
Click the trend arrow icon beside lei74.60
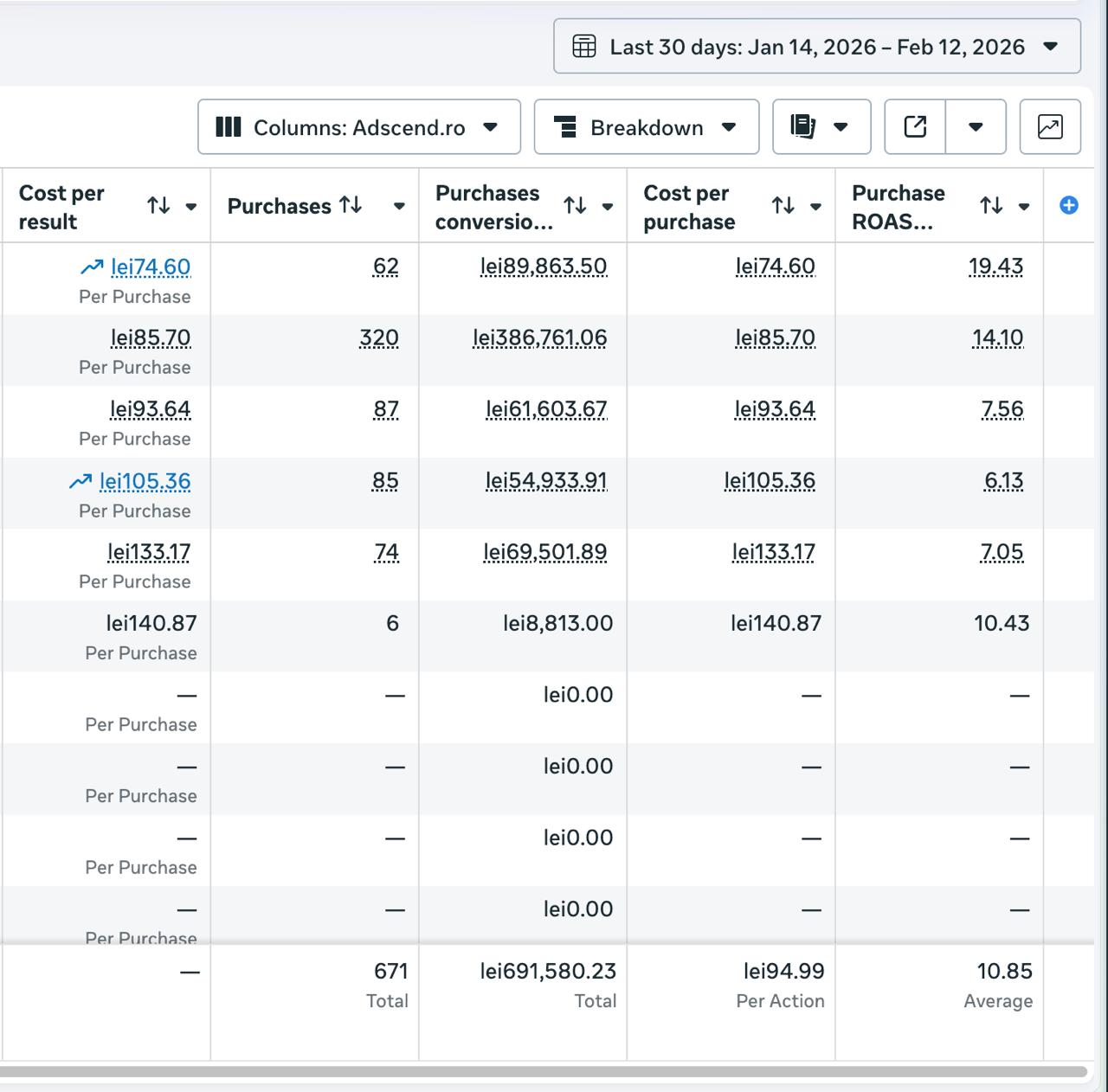coord(92,267)
